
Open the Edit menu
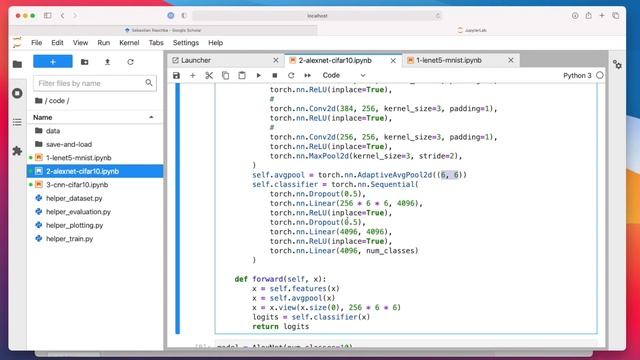click(x=57, y=43)
